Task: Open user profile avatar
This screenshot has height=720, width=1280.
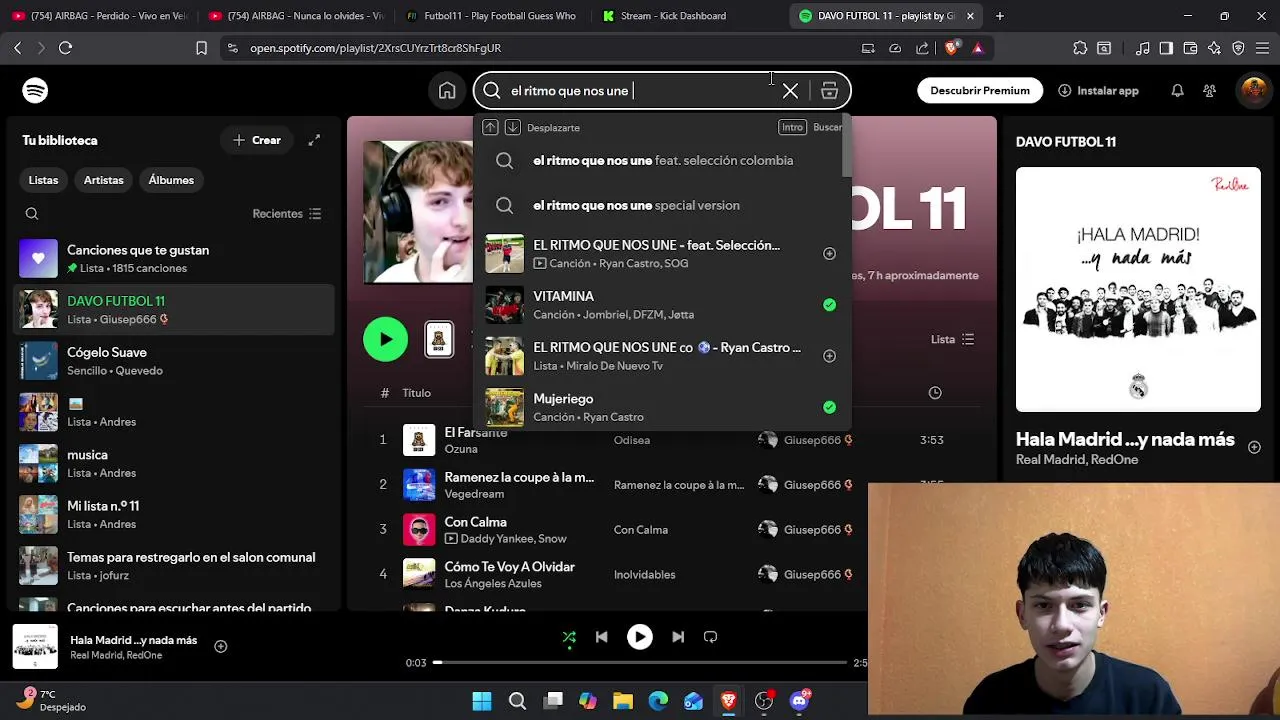Action: (x=1253, y=90)
